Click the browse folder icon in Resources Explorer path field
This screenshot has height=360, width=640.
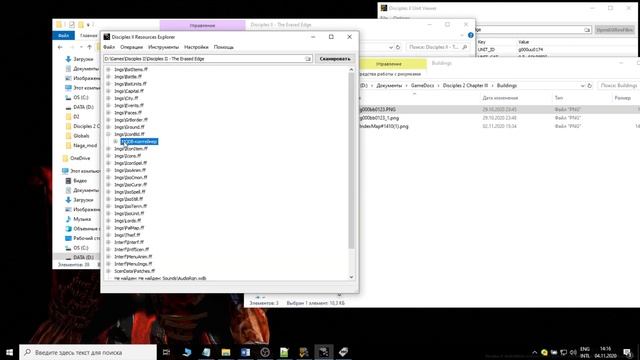pos(308,59)
